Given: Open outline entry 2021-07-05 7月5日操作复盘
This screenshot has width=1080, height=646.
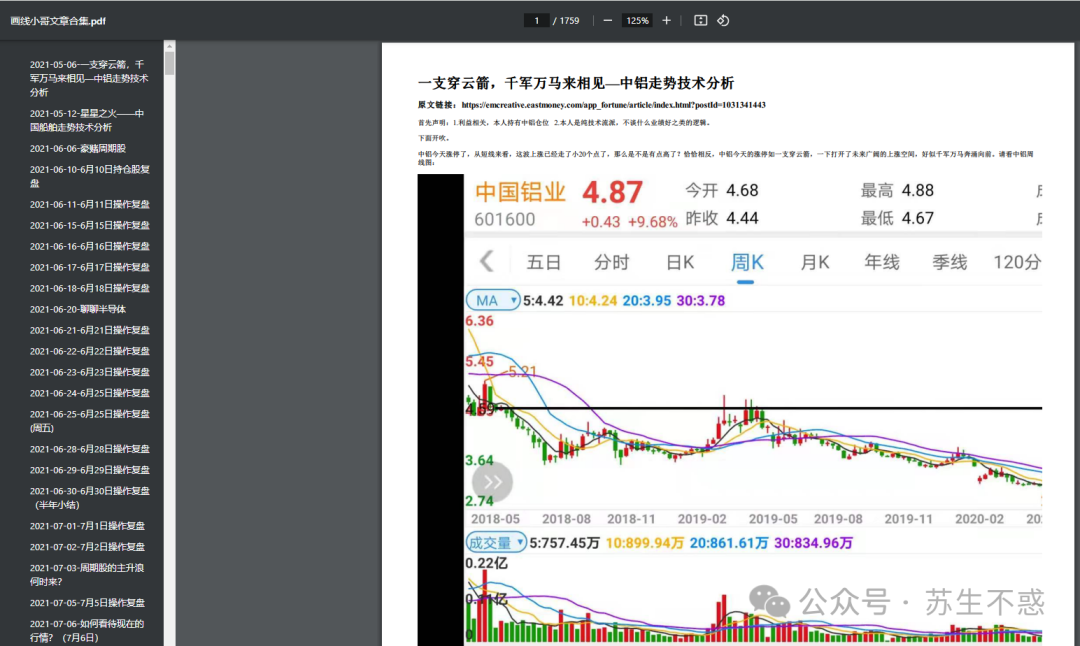Looking at the screenshot, I should click(x=87, y=603).
